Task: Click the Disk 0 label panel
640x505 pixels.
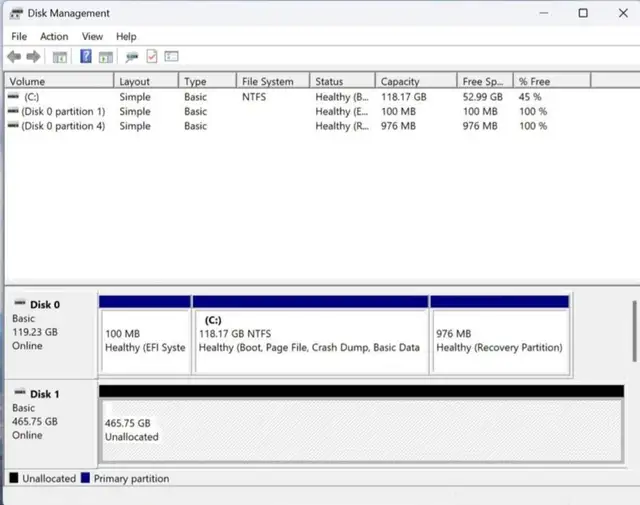Action: tap(51, 334)
